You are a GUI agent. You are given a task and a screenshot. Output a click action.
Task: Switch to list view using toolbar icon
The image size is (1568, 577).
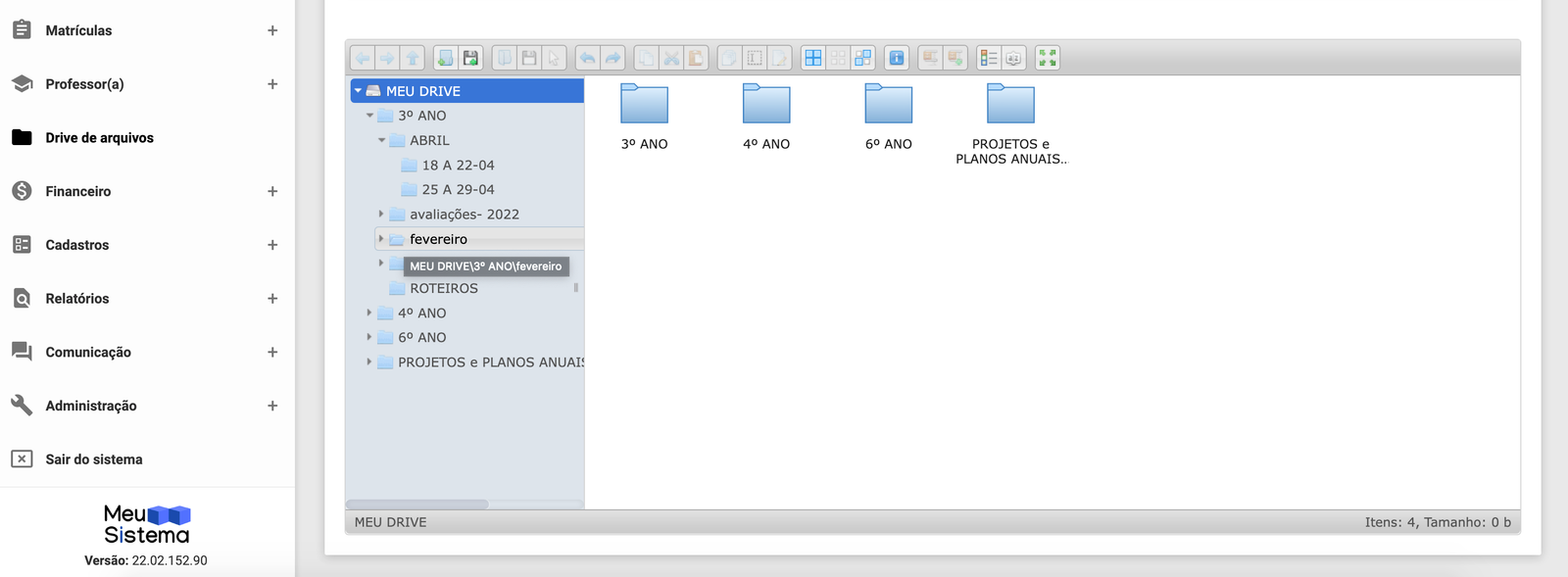989,58
